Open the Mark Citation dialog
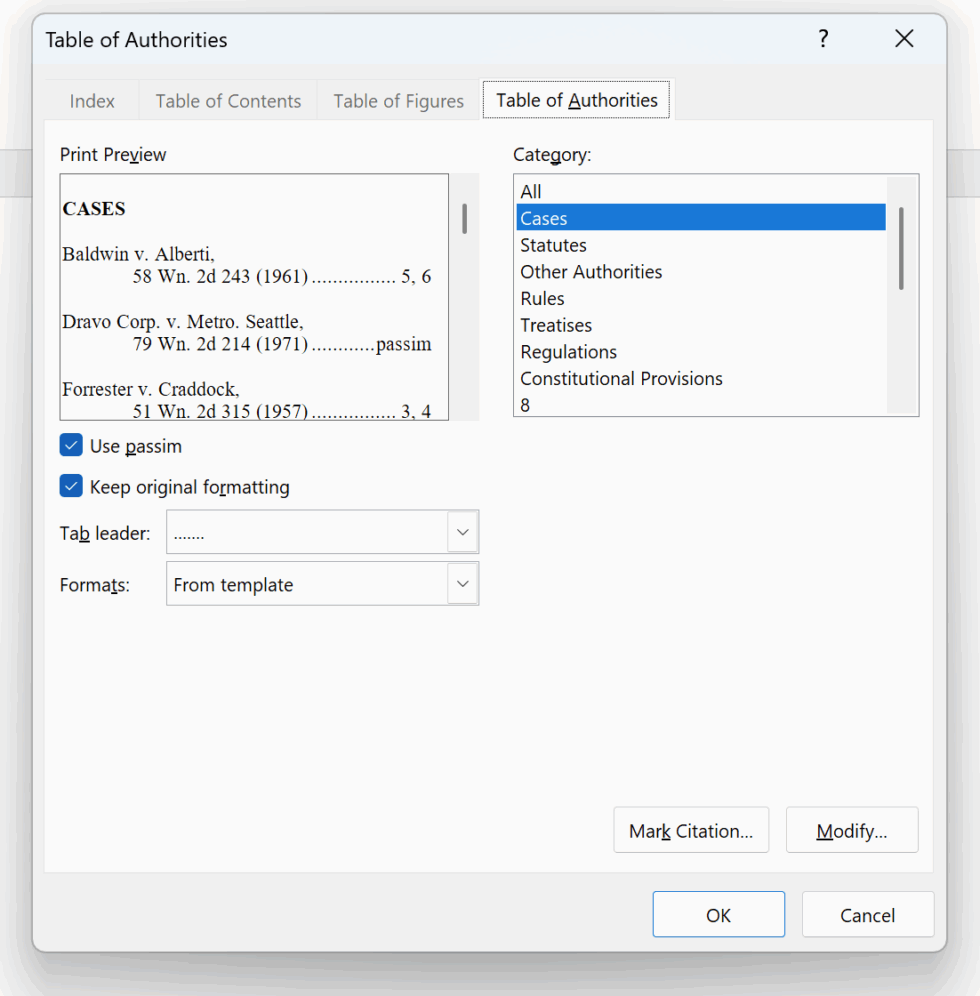 coord(691,830)
